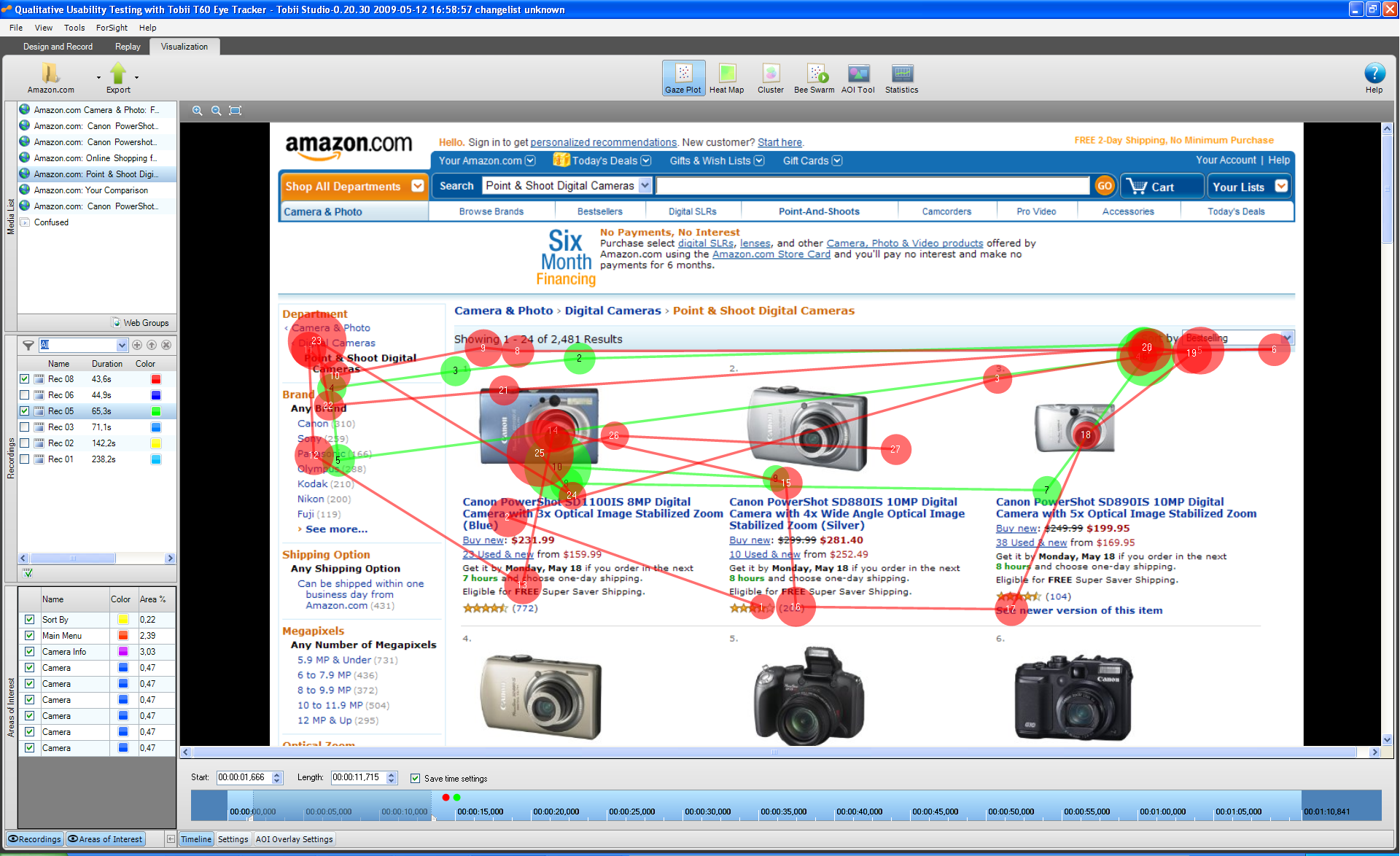Open the Export dropdown arrow
This screenshot has height=856, width=1400.
click(x=136, y=77)
